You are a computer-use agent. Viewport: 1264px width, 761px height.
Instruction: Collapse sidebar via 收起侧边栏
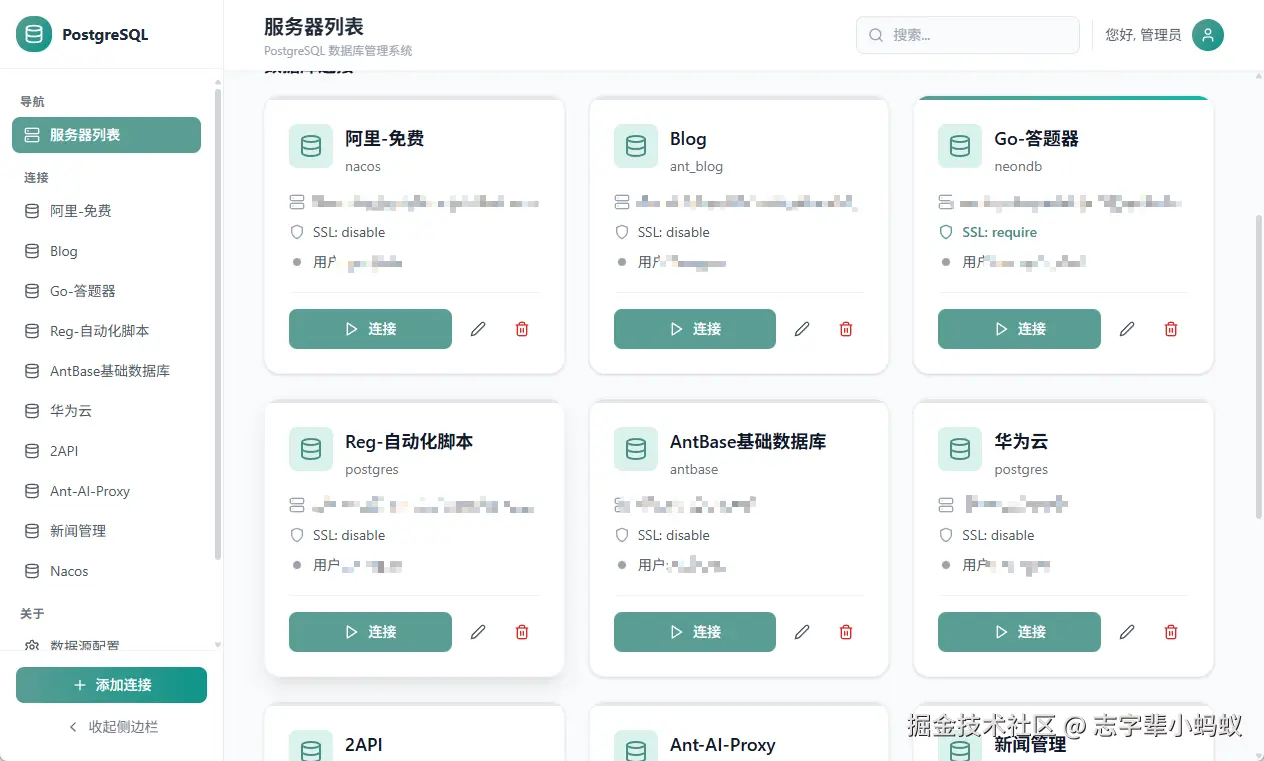[x=111, y=727]
